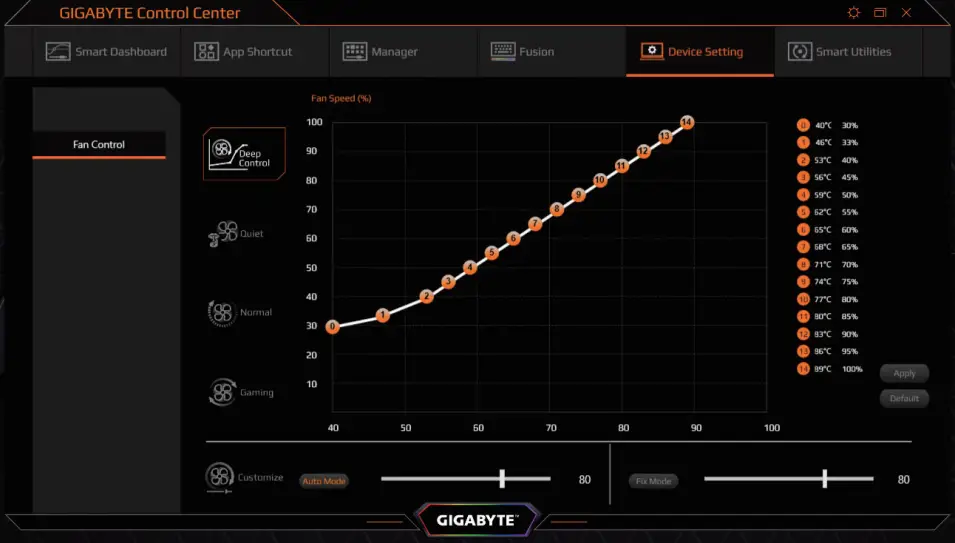The image size is (955, 543).
Task: Select curve point 6 on the graph
Action: pos(513,238)
